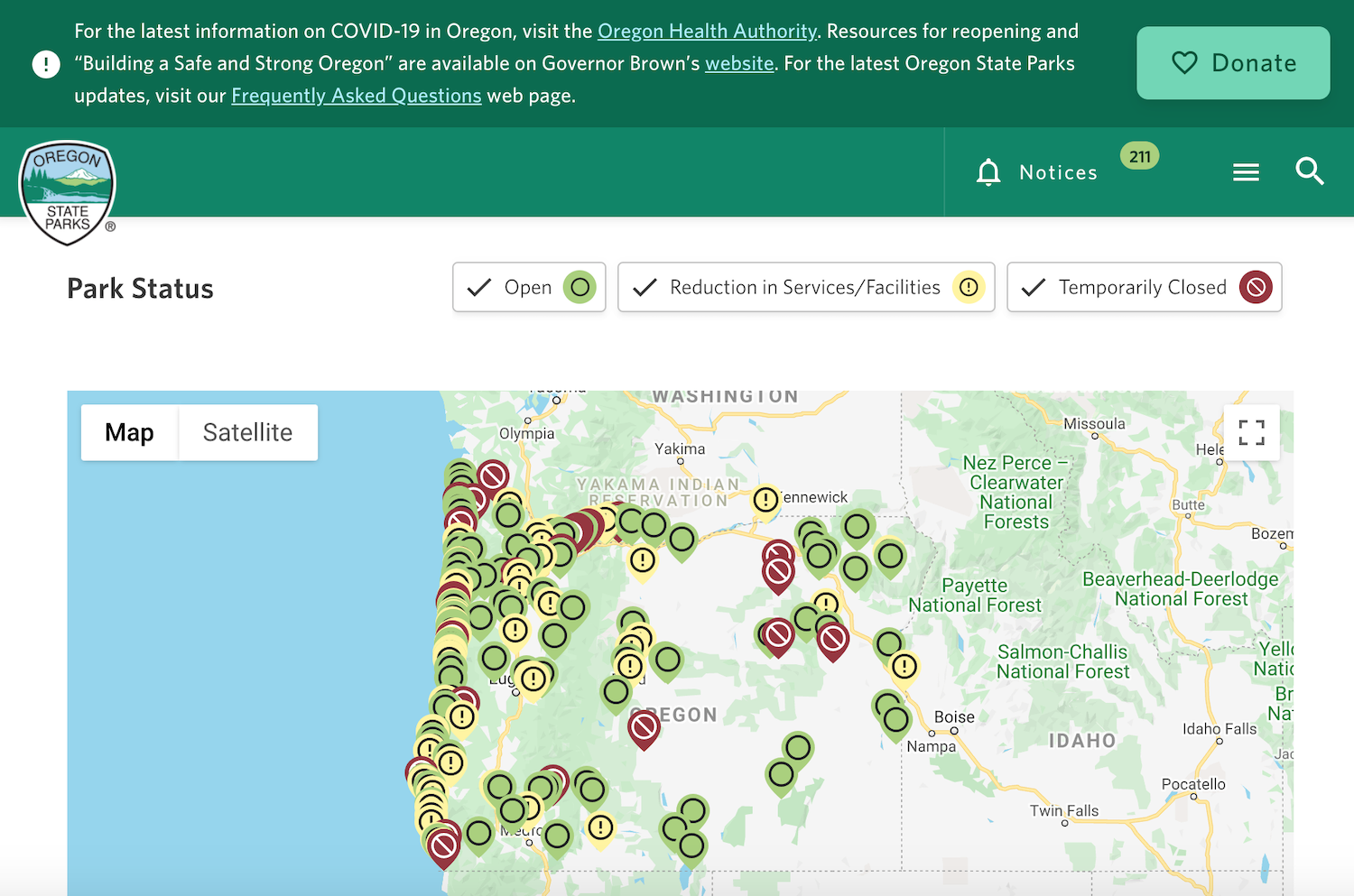Open the Frequently Asked Questions link

point(356,96)
